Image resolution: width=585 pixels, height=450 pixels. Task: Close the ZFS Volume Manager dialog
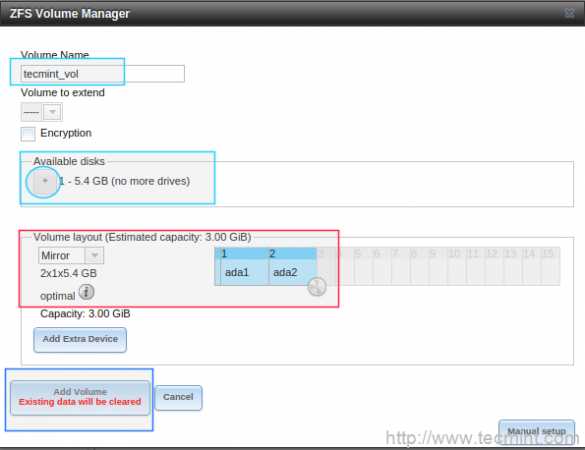click(x=569, y=14)
